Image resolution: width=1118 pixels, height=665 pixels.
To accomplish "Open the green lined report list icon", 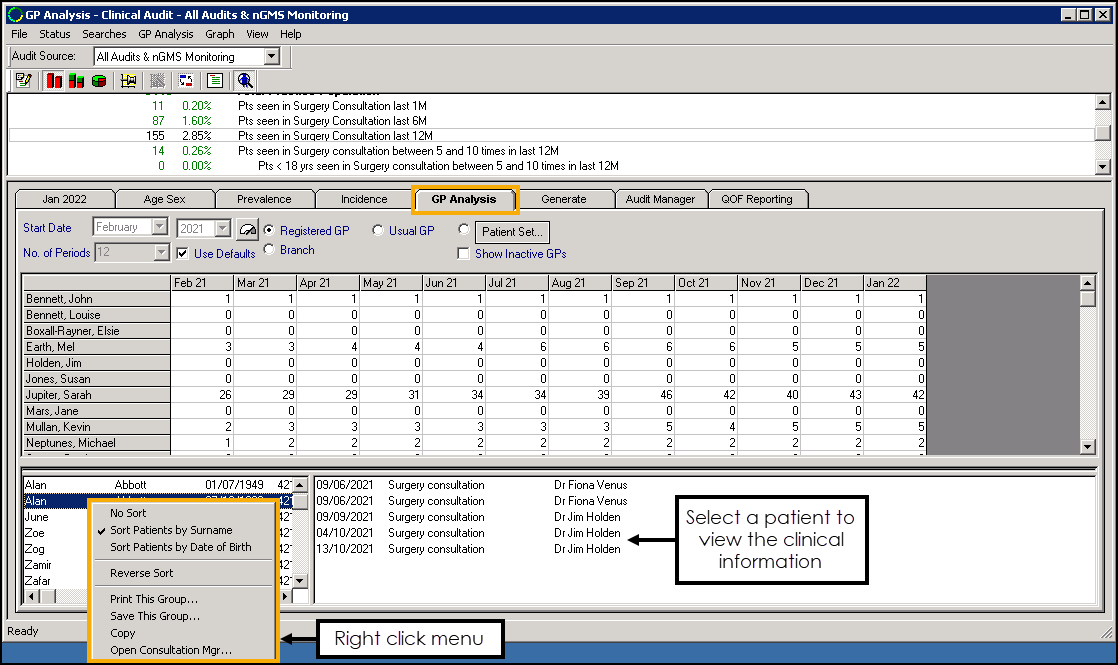I will [x=214, y=81].
